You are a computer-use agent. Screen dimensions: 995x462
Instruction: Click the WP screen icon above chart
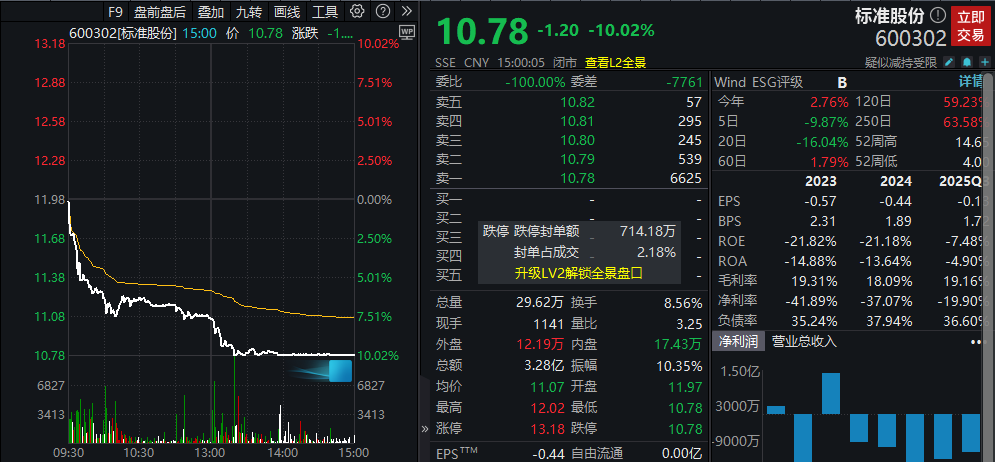tap(406, 32)
